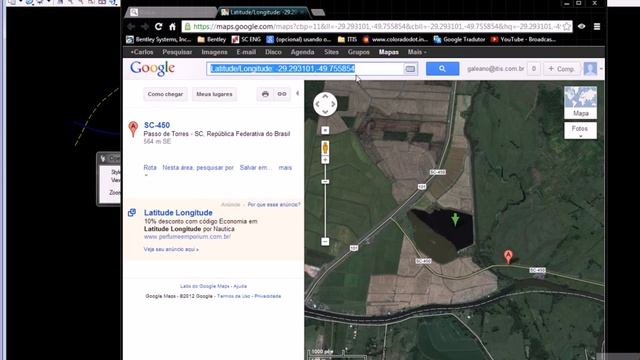Click the + Comp. share button

tap(561, 69)
